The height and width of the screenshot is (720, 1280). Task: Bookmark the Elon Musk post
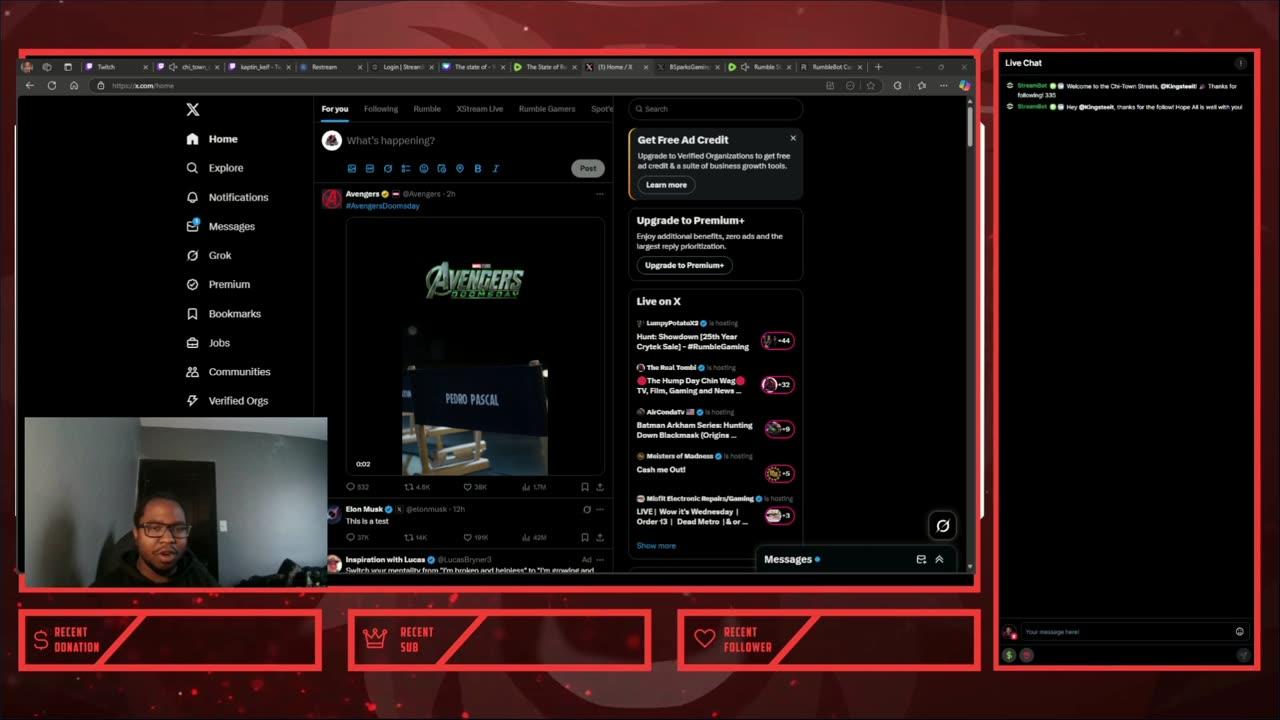click(x=585, y=537)
